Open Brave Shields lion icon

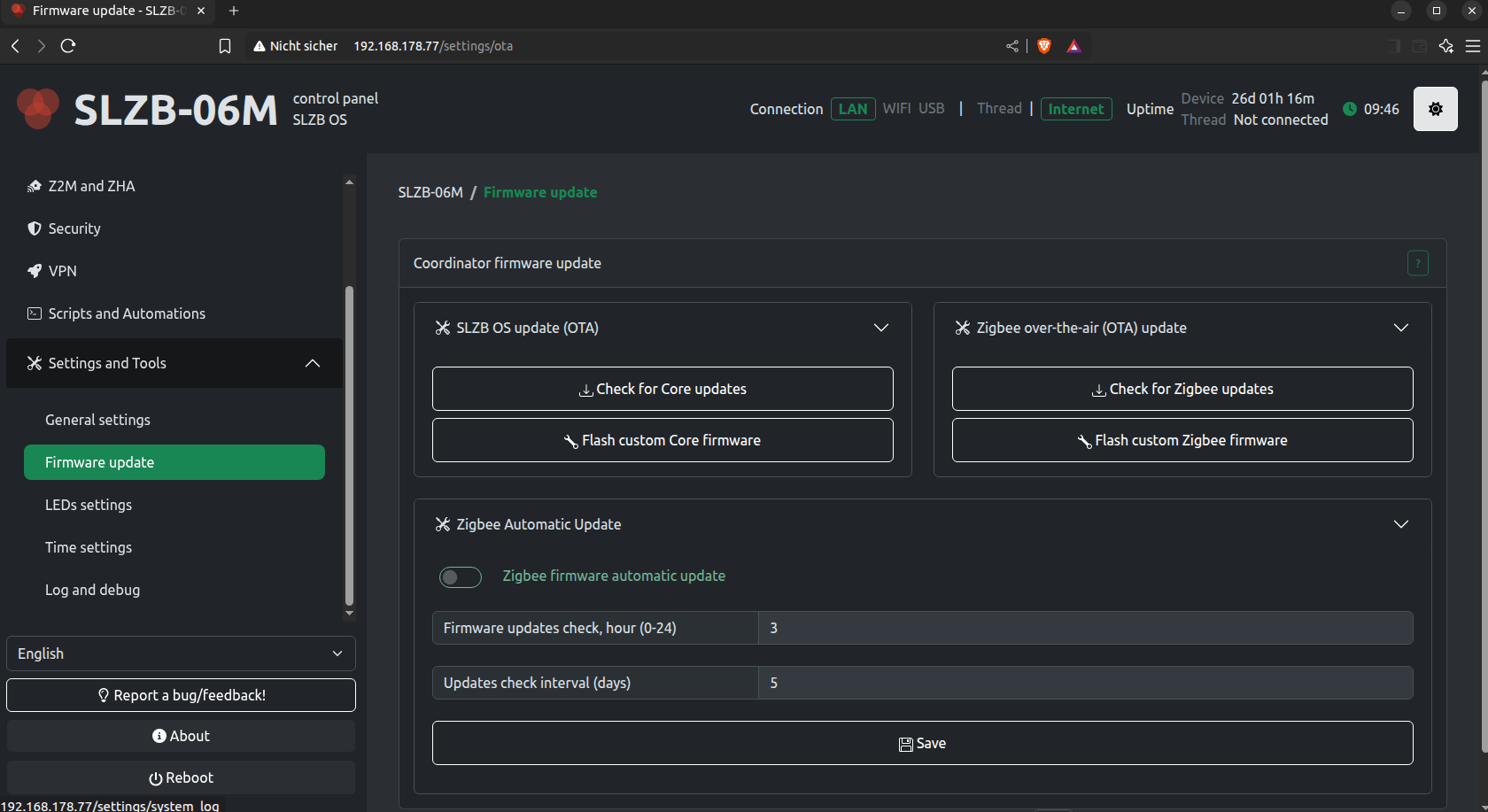pos(1044,46)
